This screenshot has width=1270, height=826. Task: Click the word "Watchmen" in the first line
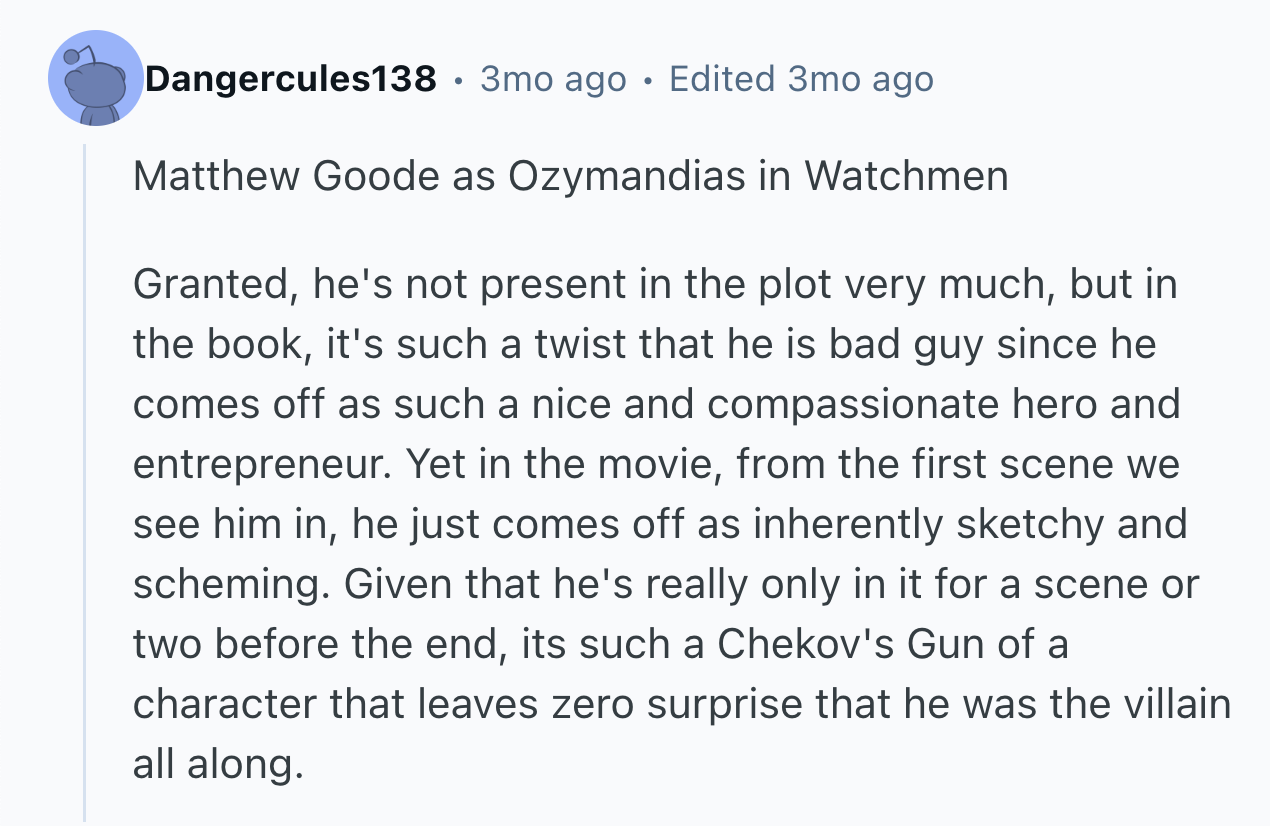(x=906, y=176)
